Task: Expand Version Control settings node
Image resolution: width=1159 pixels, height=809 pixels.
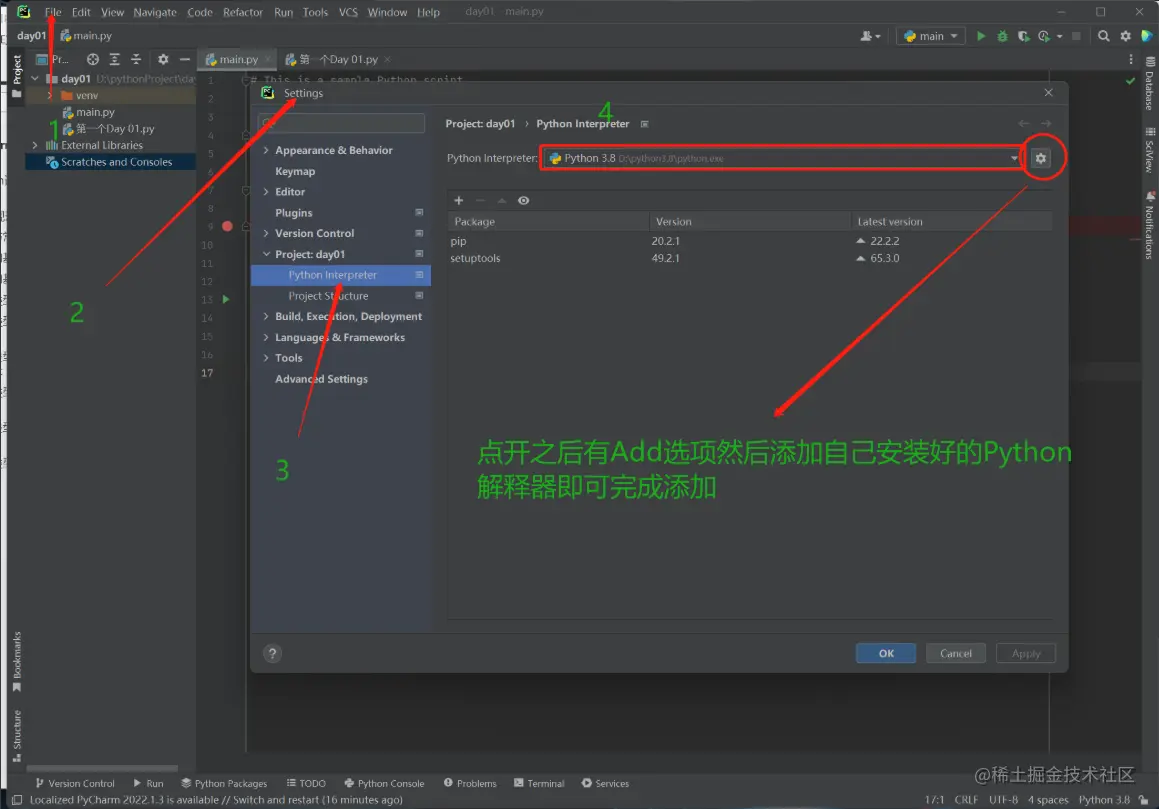Action: pos(266,233)
